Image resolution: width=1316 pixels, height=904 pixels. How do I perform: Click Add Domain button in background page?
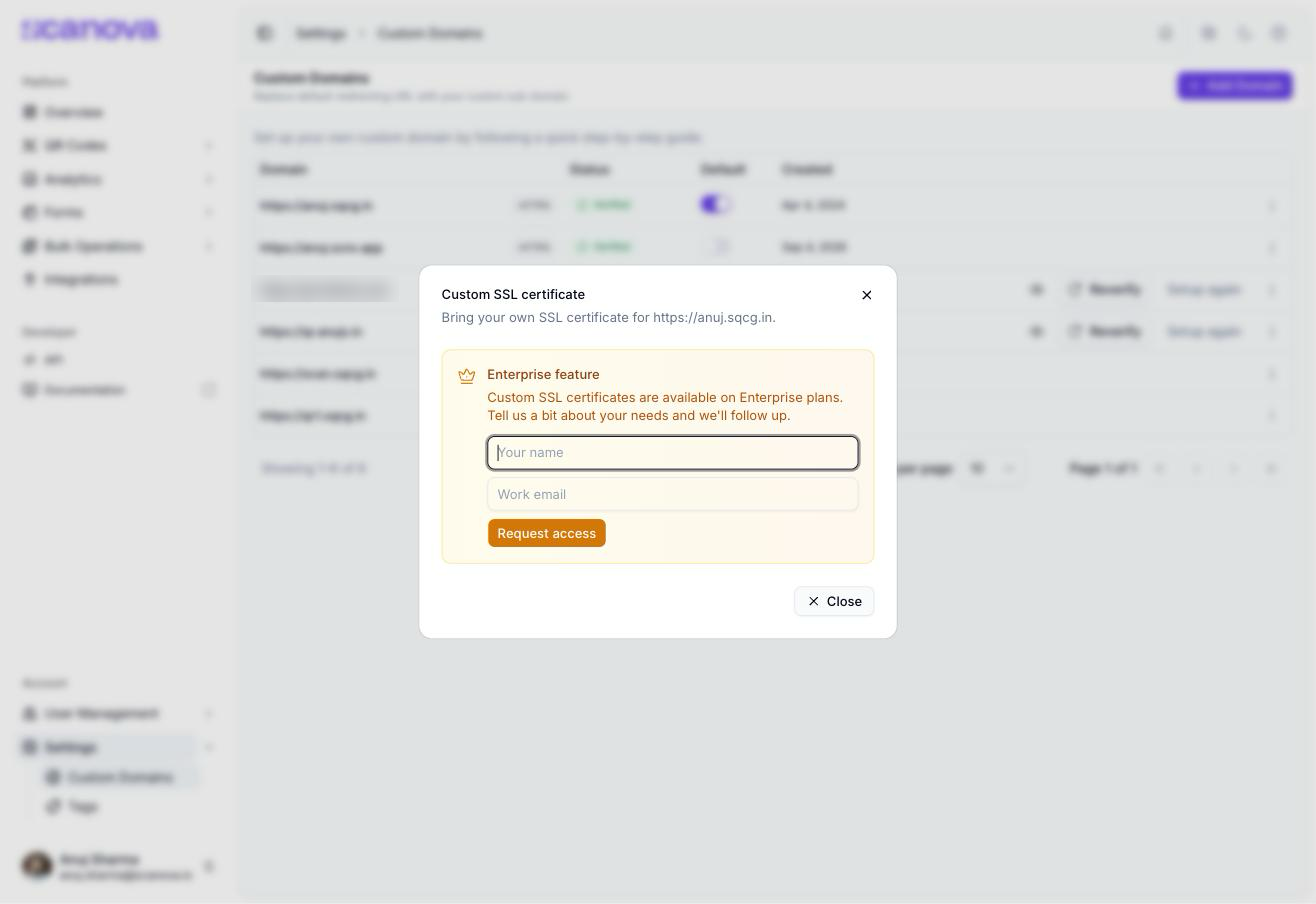click(x=1235, y=85)
